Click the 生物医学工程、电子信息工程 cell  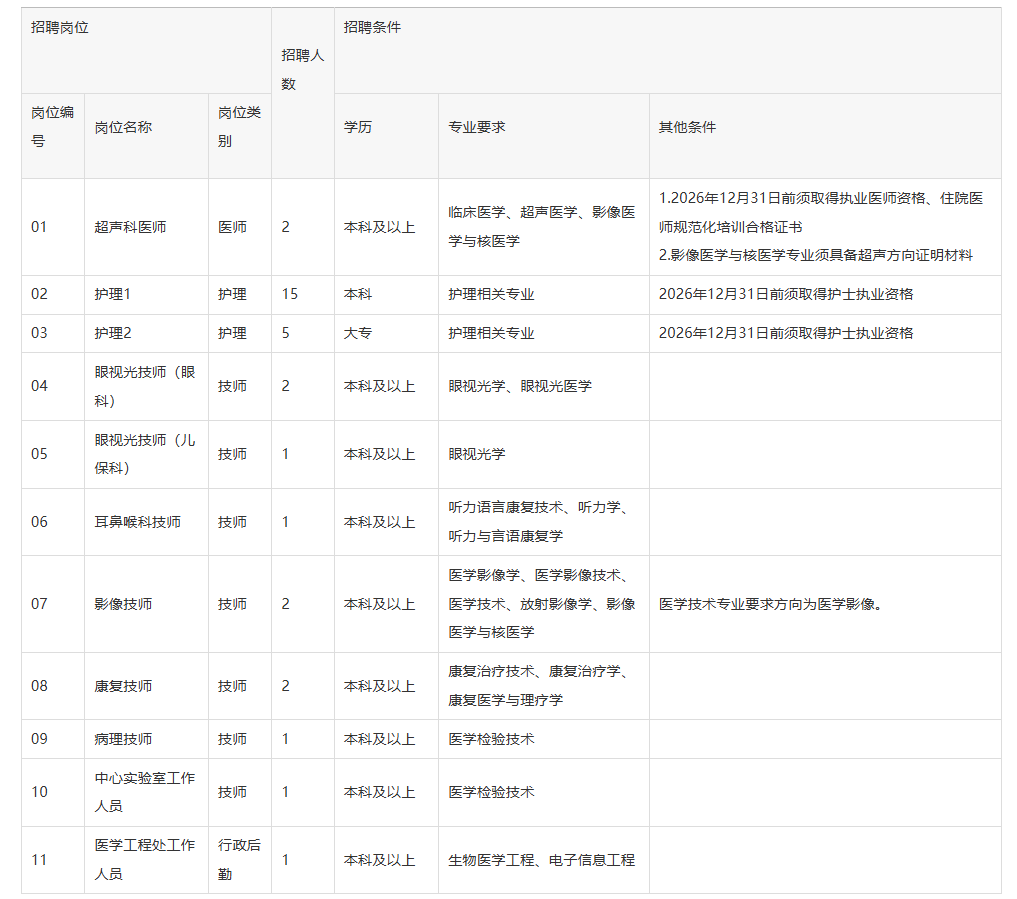[541, 860]
